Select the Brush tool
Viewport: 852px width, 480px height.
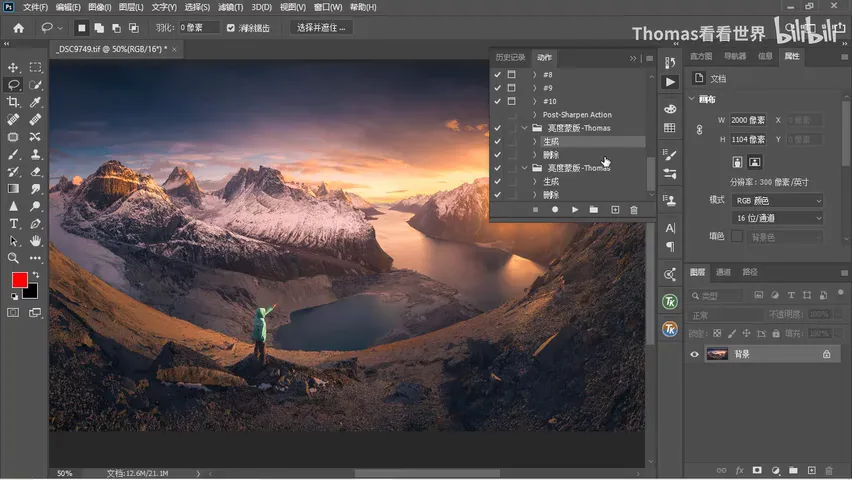click(x=13, y=154)
